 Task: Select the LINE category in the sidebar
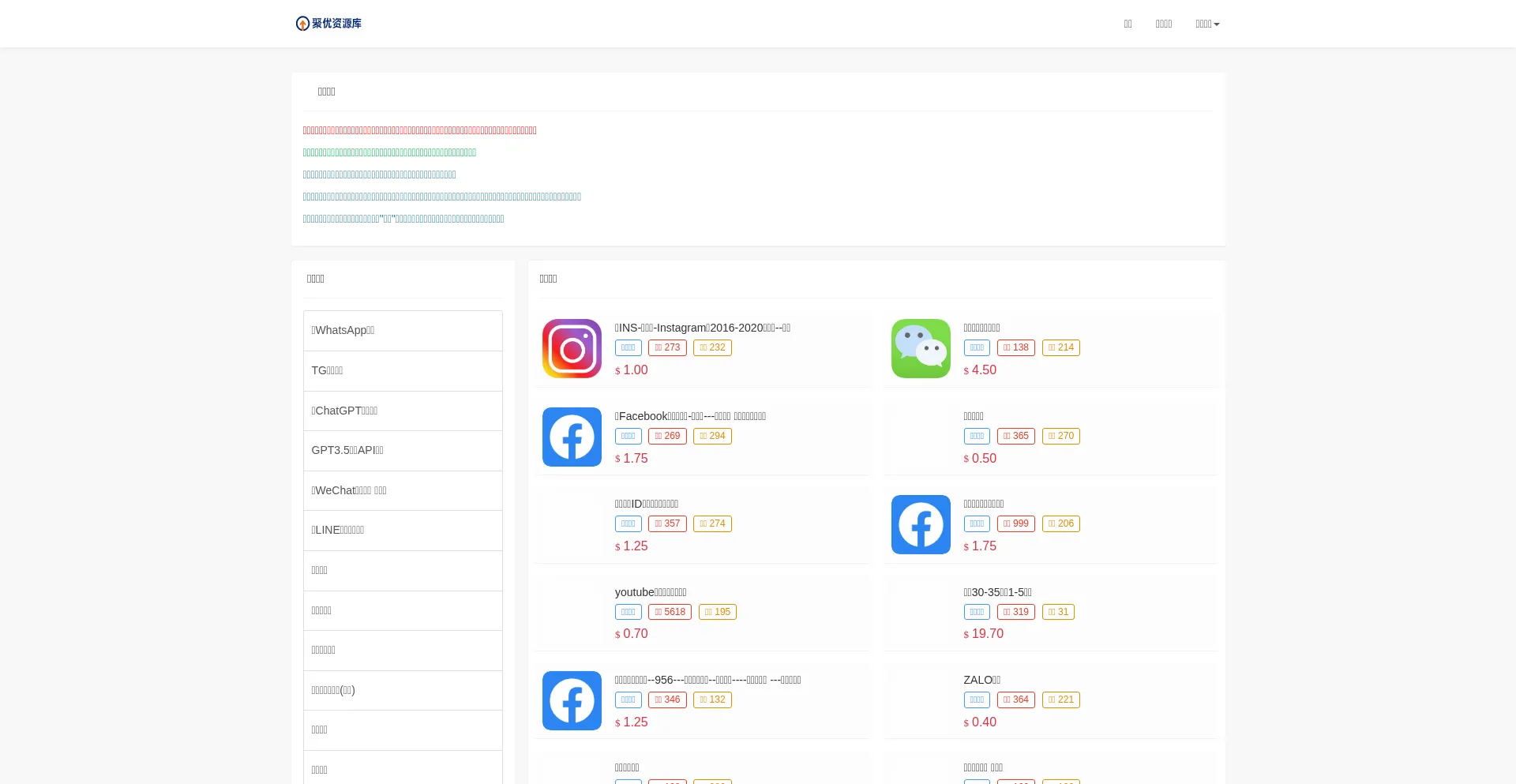403,531
